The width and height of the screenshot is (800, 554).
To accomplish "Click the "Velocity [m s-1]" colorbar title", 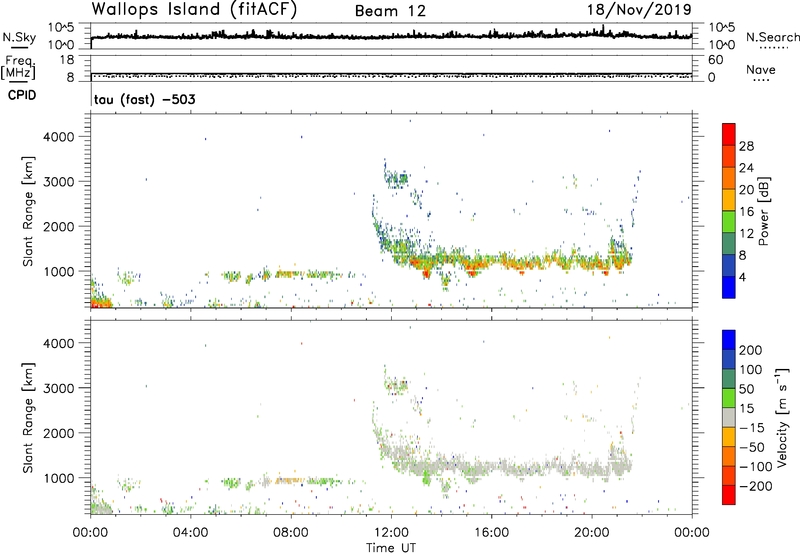I will coord(782,417).
